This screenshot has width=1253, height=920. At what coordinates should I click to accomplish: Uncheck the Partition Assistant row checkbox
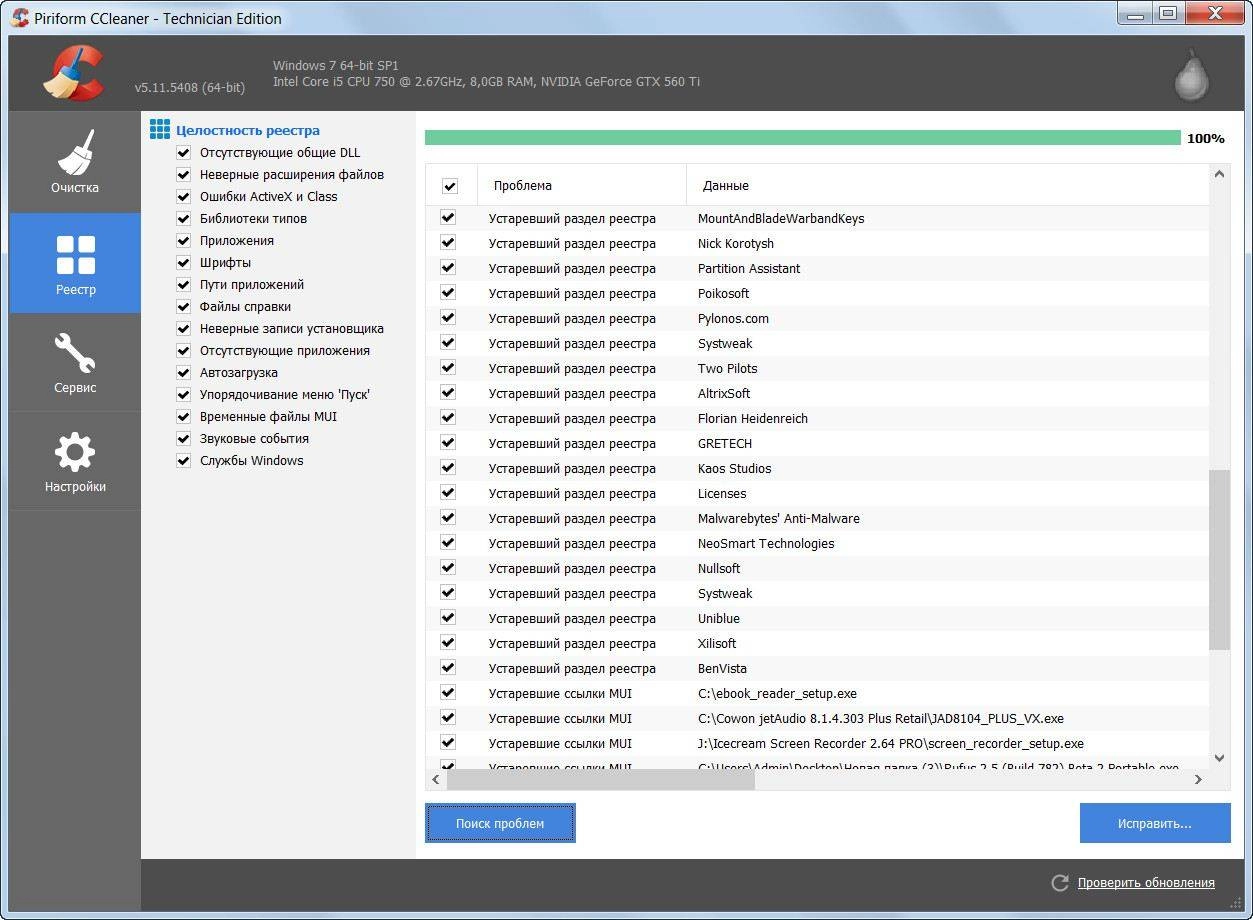coord(448,268)
